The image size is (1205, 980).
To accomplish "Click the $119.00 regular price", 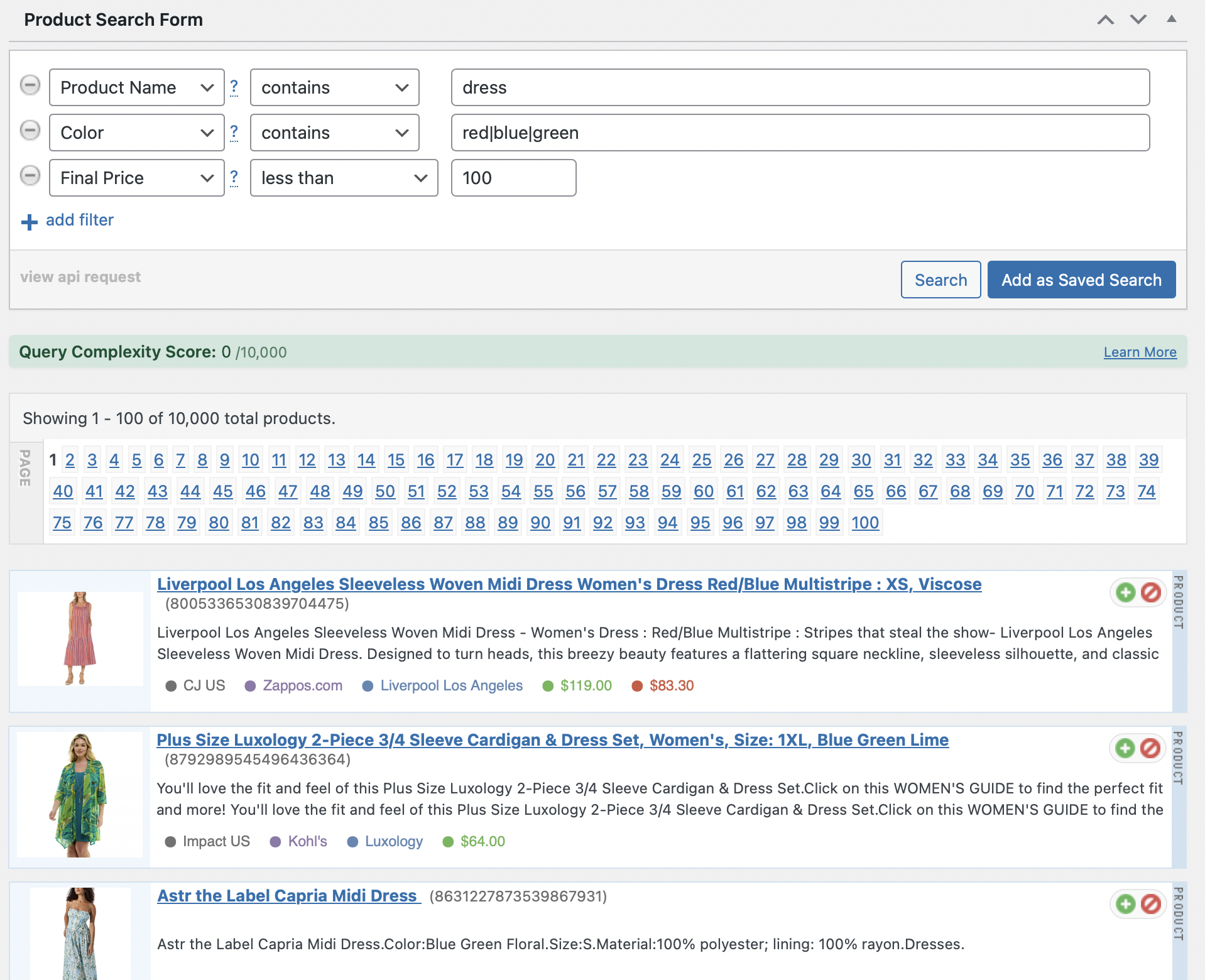I will pyautogui.click(x=586, y=685).
